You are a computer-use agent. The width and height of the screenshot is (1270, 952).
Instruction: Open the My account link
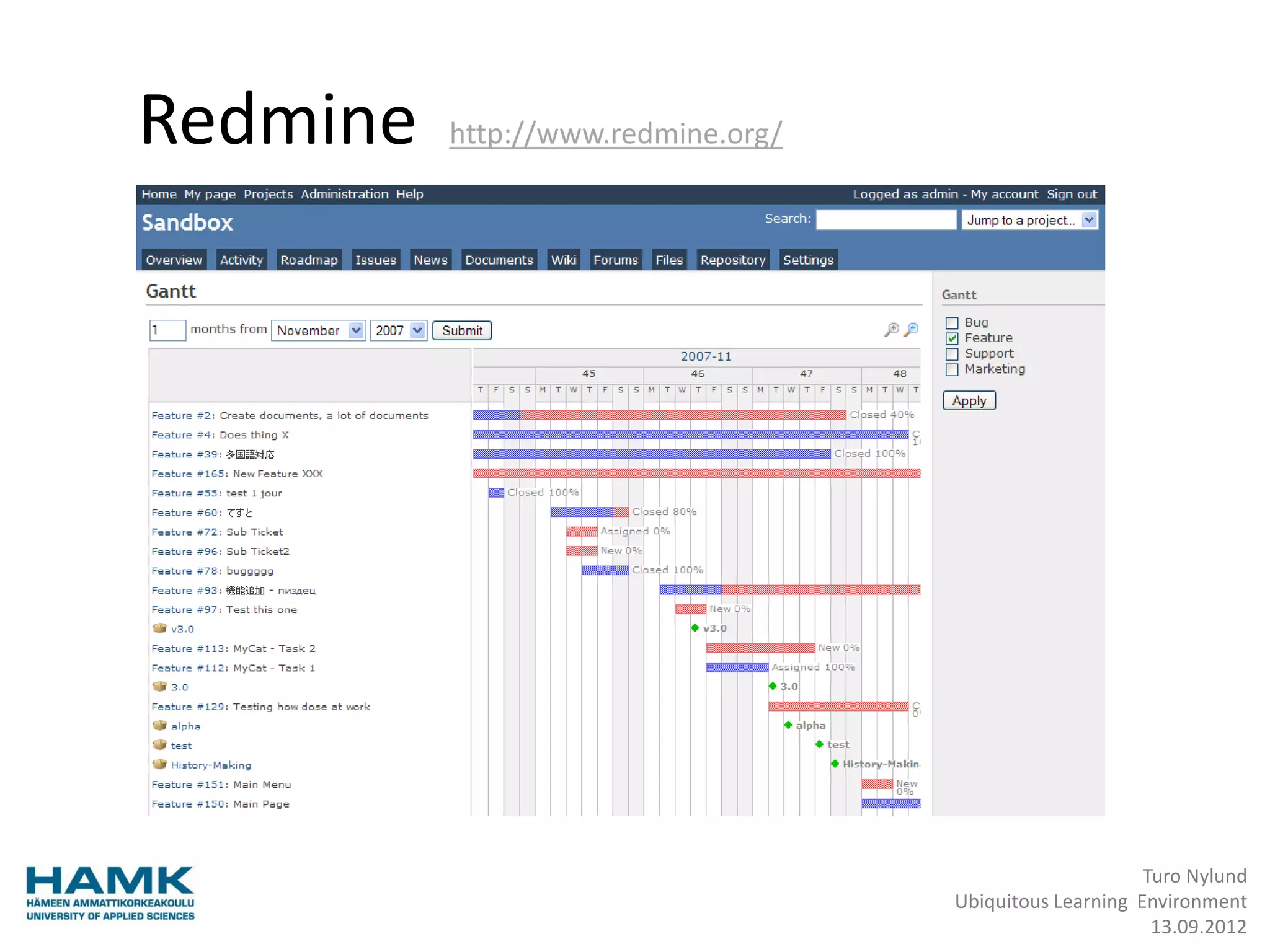click(1005, 194)
